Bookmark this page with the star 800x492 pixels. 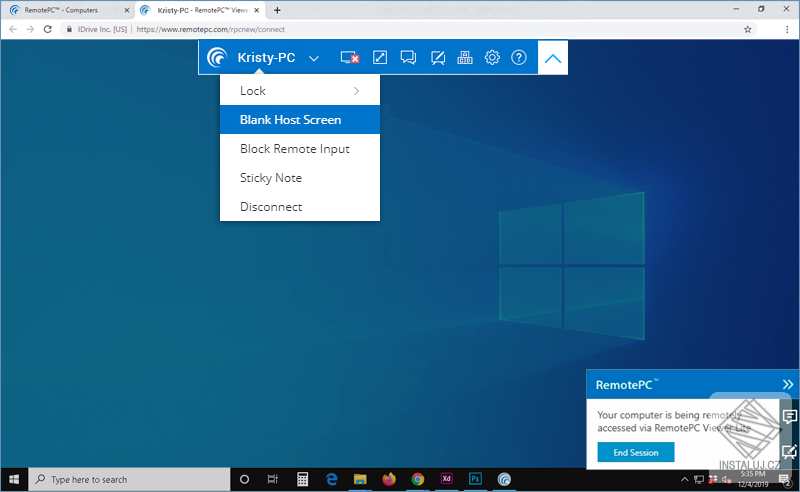tap(747, 29)
